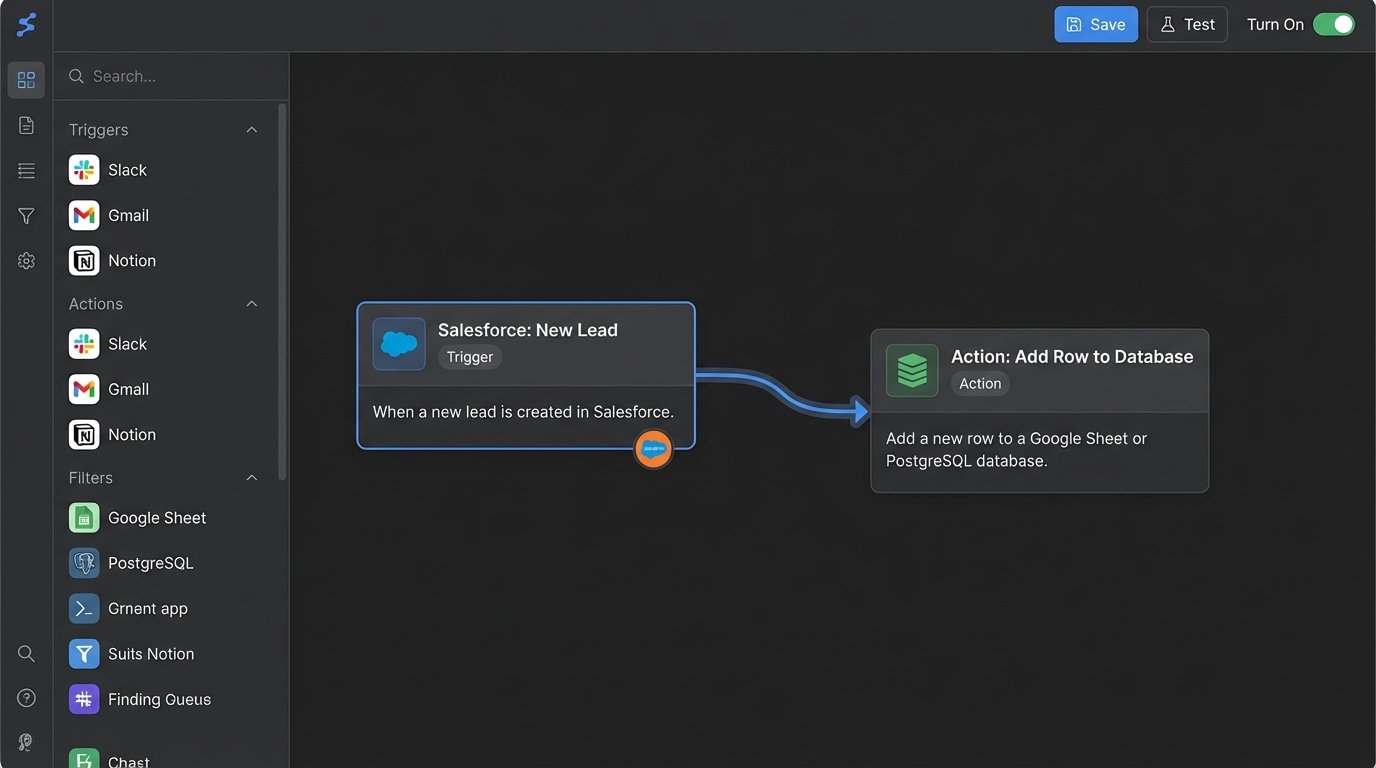This screenshot has height=768, width=1376.
Task: Select the Gmail action icon
Action: tap(83, 389)
